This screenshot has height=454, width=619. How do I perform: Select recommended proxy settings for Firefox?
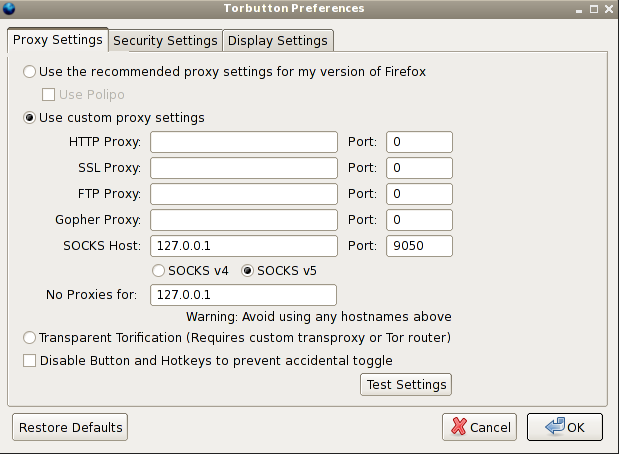[x=29, y=72]
